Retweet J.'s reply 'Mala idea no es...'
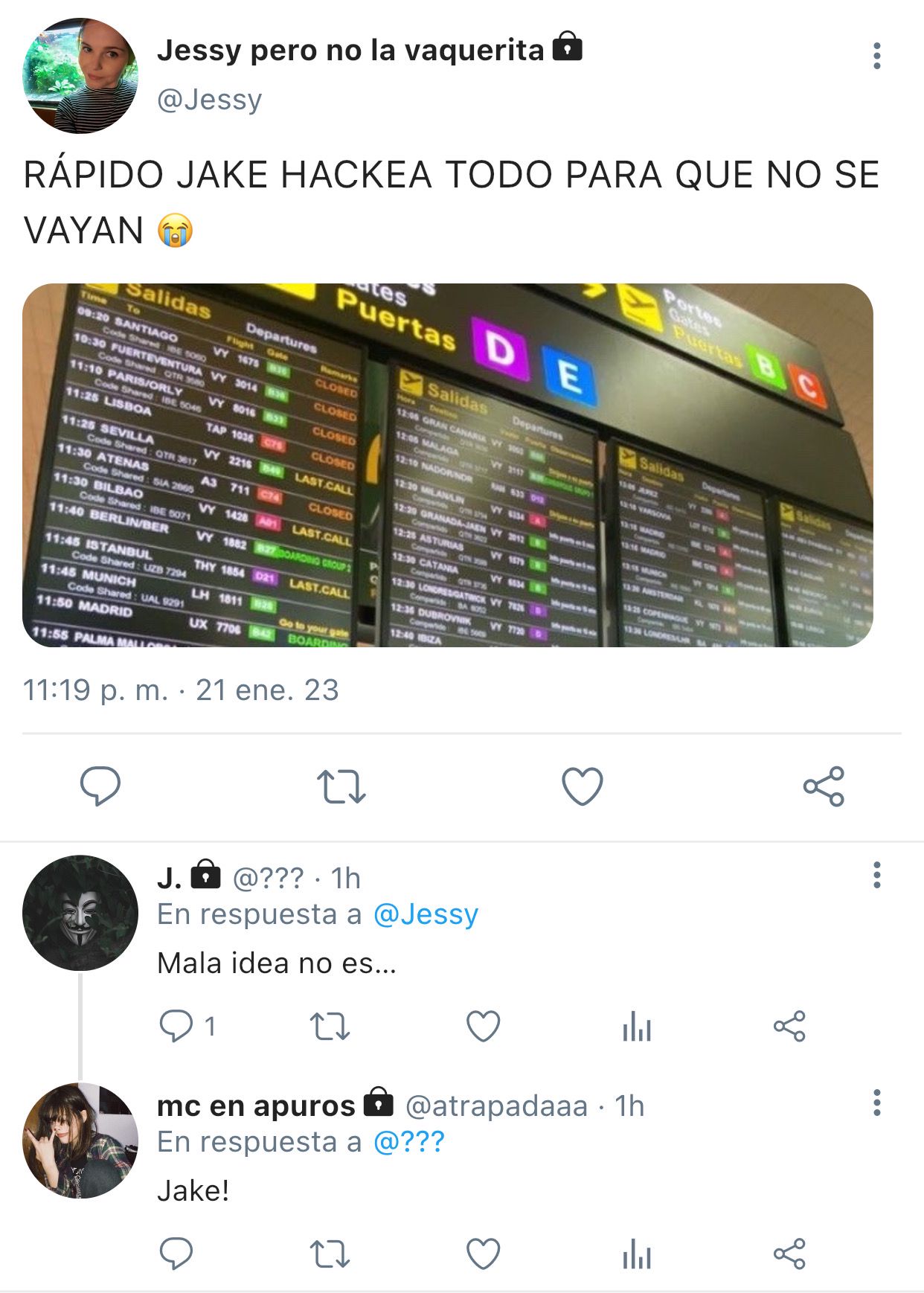This screenshot has height=1293, width=924. click(330, 1027)
